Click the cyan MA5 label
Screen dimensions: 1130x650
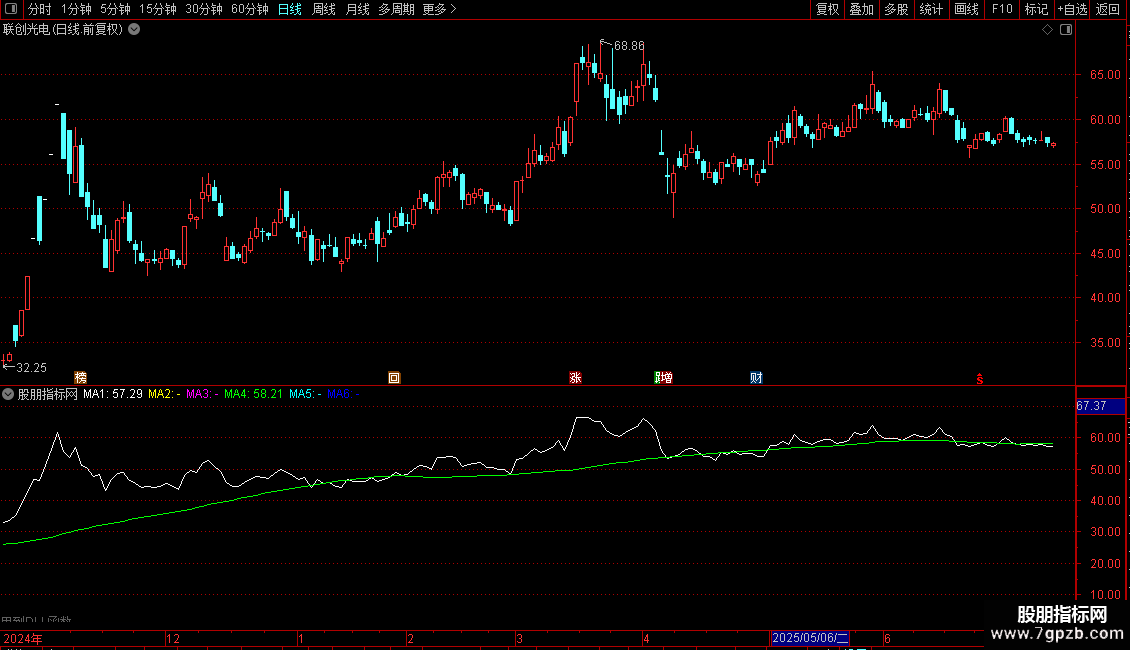pos(306,394)
